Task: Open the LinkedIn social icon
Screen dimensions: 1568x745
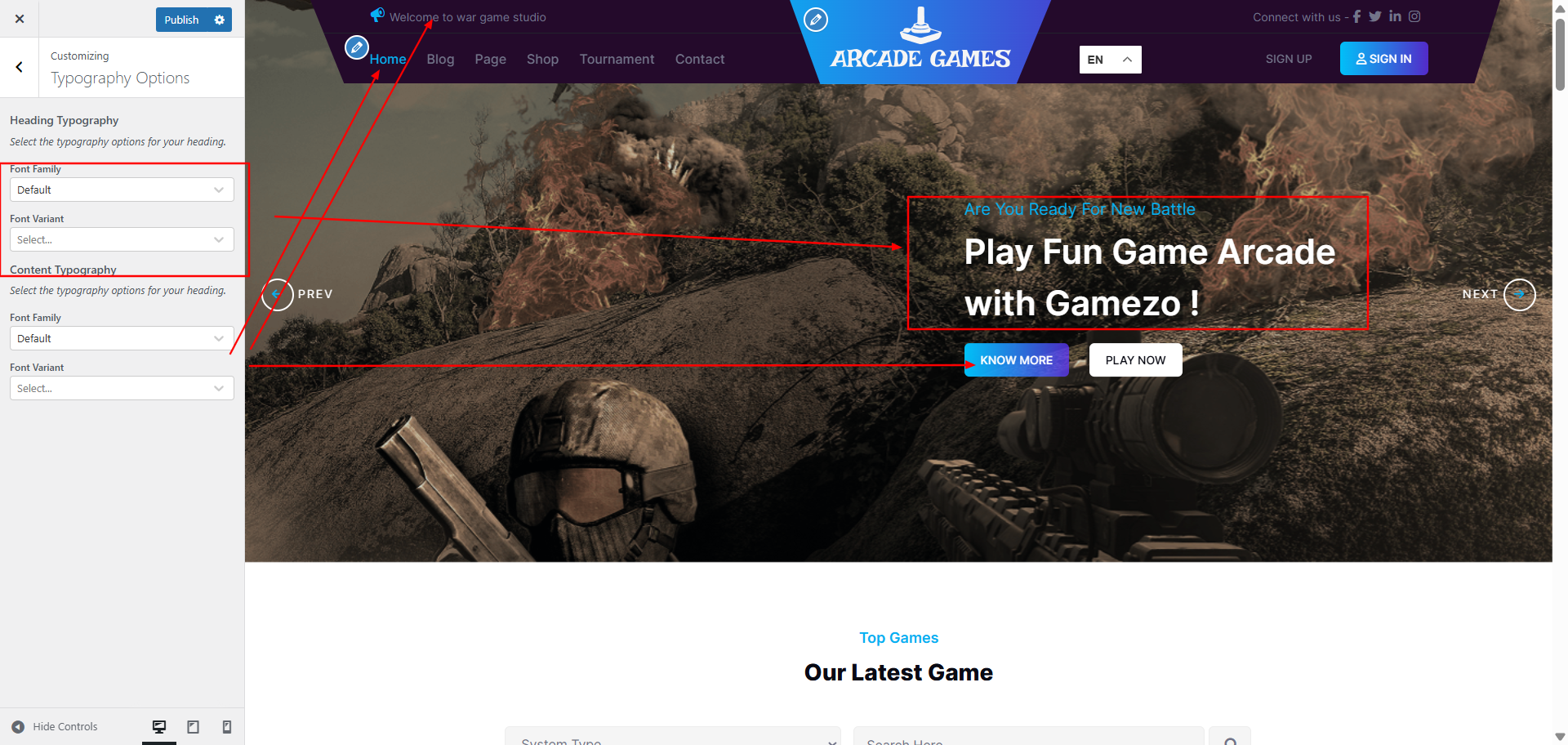Action: pos(1395,16)
